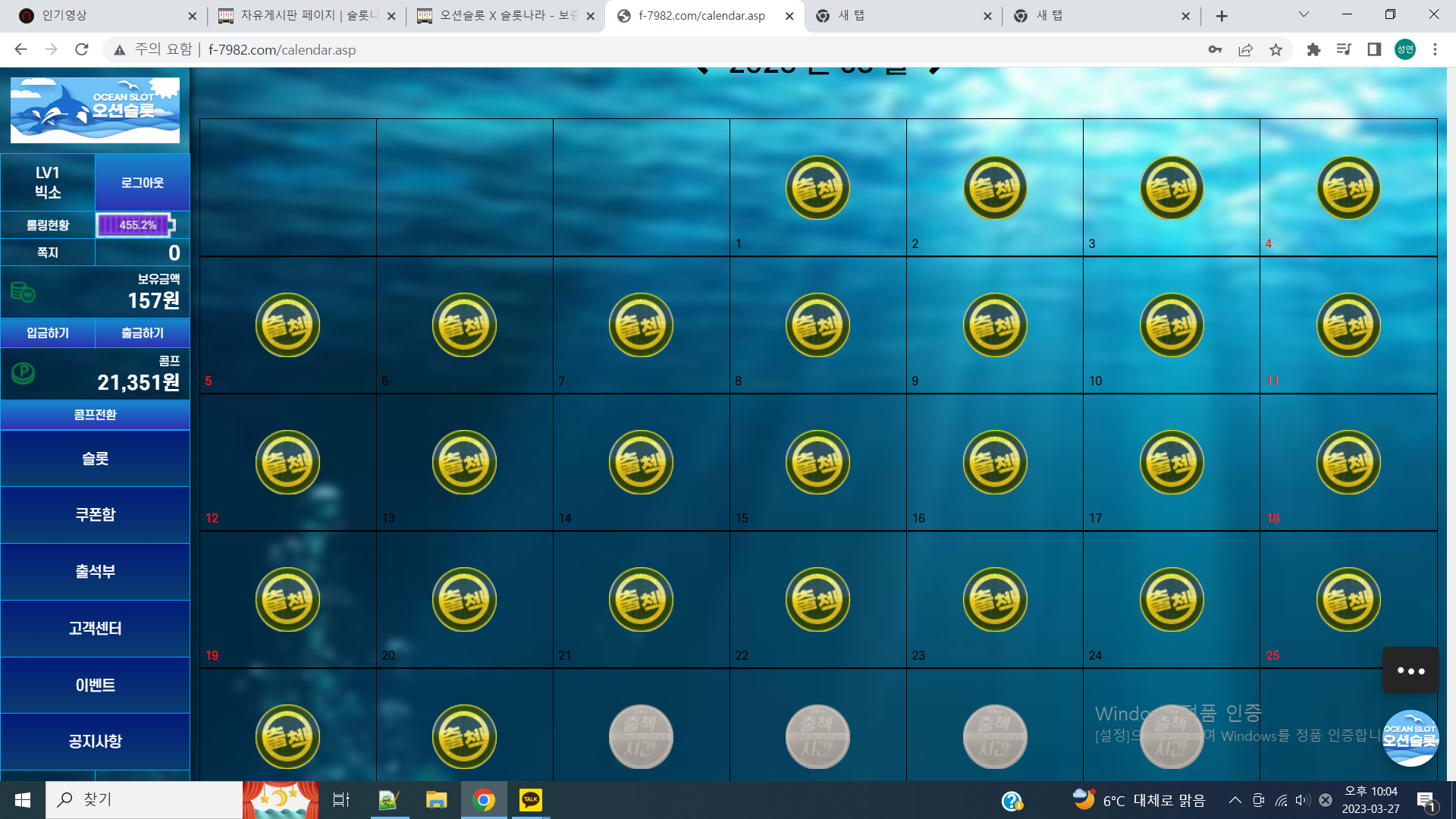
Task: Open the 쿠폰함 sidebar menu
Action: point(95,515)
